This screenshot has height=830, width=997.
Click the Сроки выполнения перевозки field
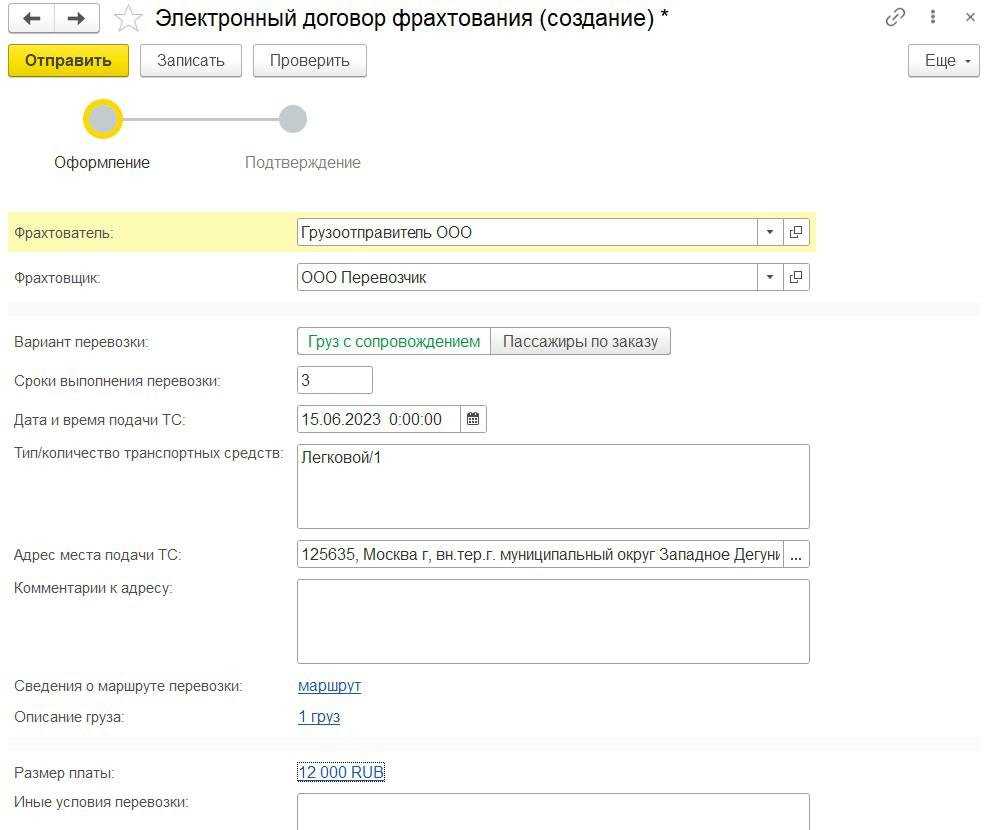(334, 380)
